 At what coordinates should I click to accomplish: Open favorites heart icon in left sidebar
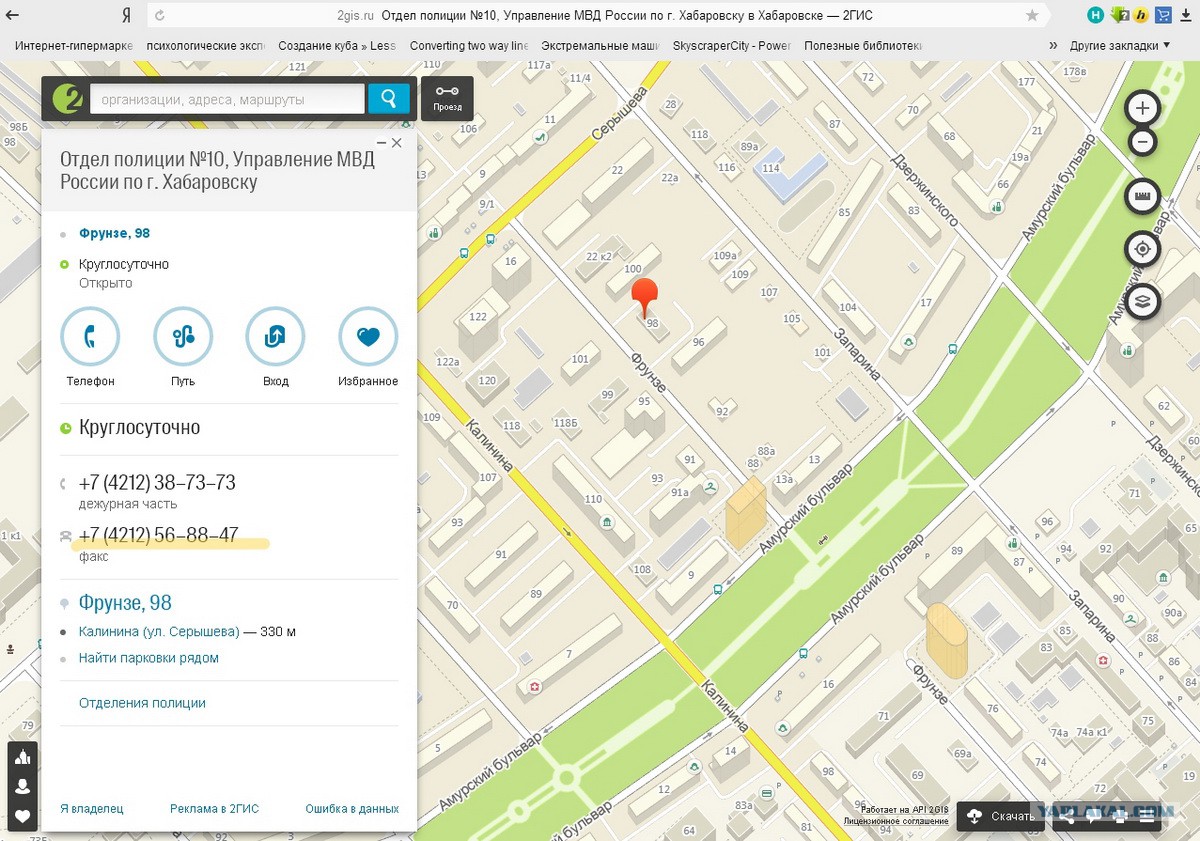(x=22, y=816)
